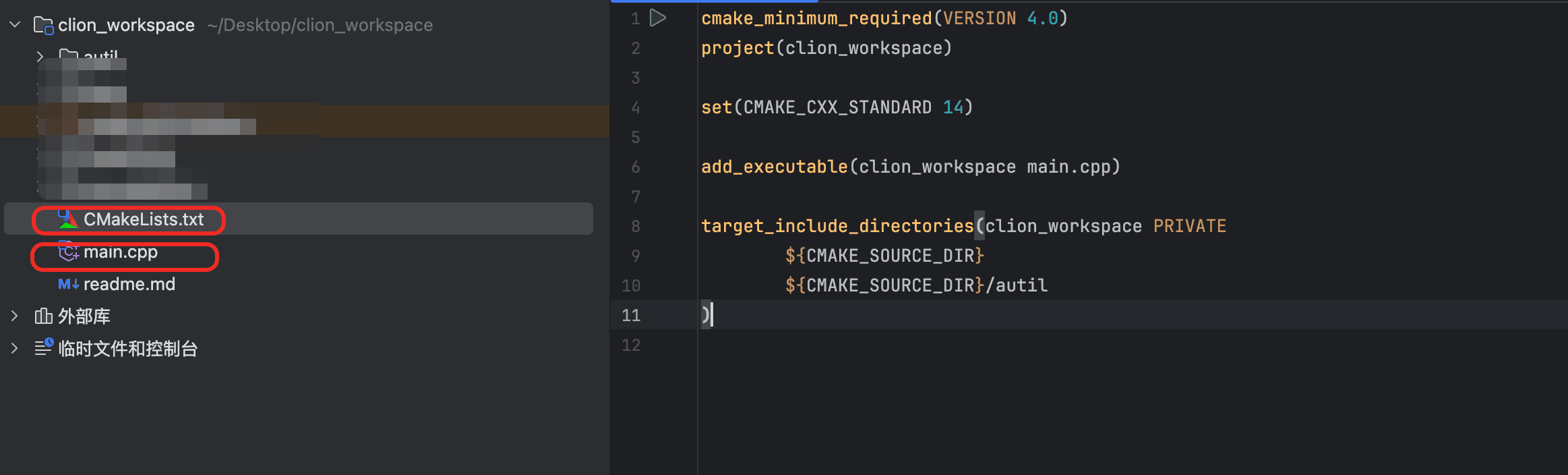The height and width of the screenshot is (475, 1568).
Task: Click the CMake icon beside CMakeLists.txt
Action: (68, 219)
